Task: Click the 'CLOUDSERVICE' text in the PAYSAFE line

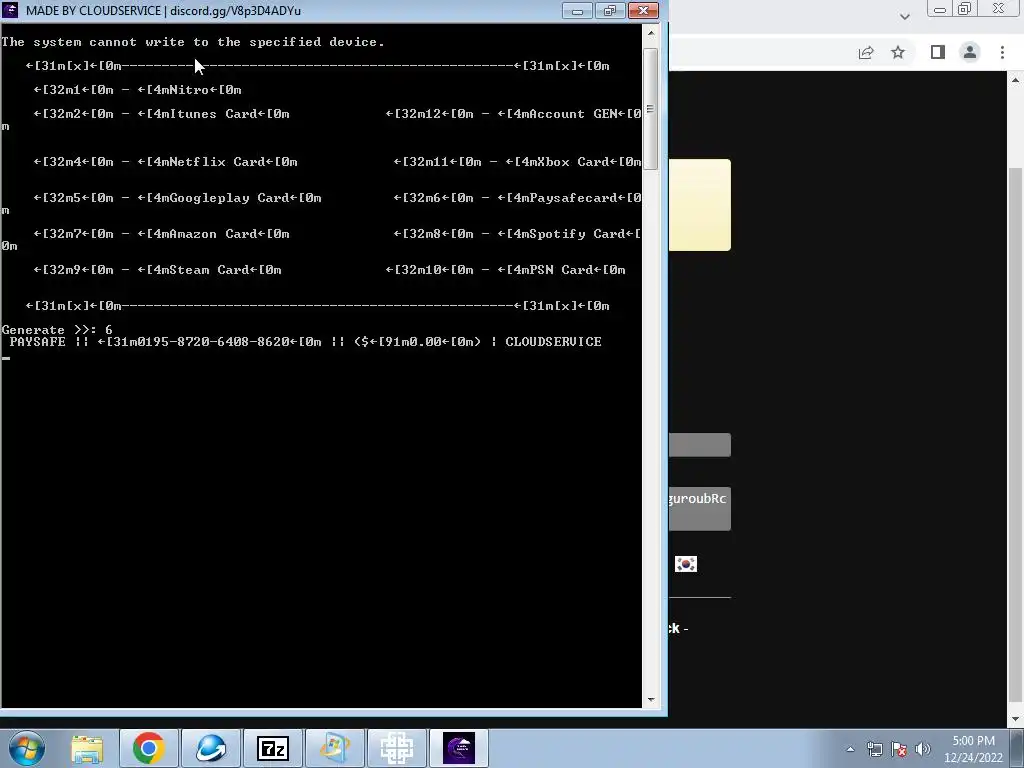Action: point(553,342)
